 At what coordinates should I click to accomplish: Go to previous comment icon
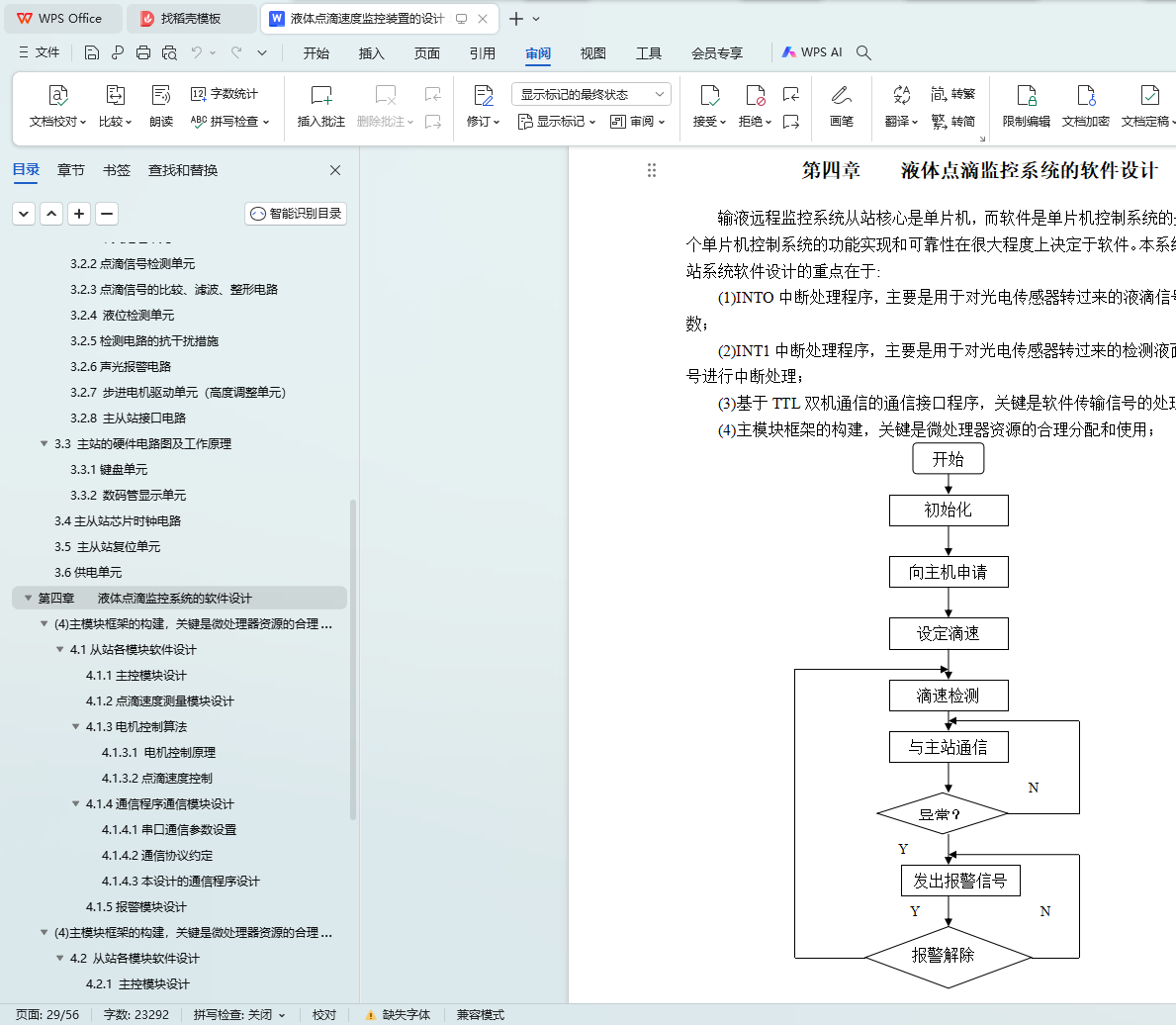(433, 94)
